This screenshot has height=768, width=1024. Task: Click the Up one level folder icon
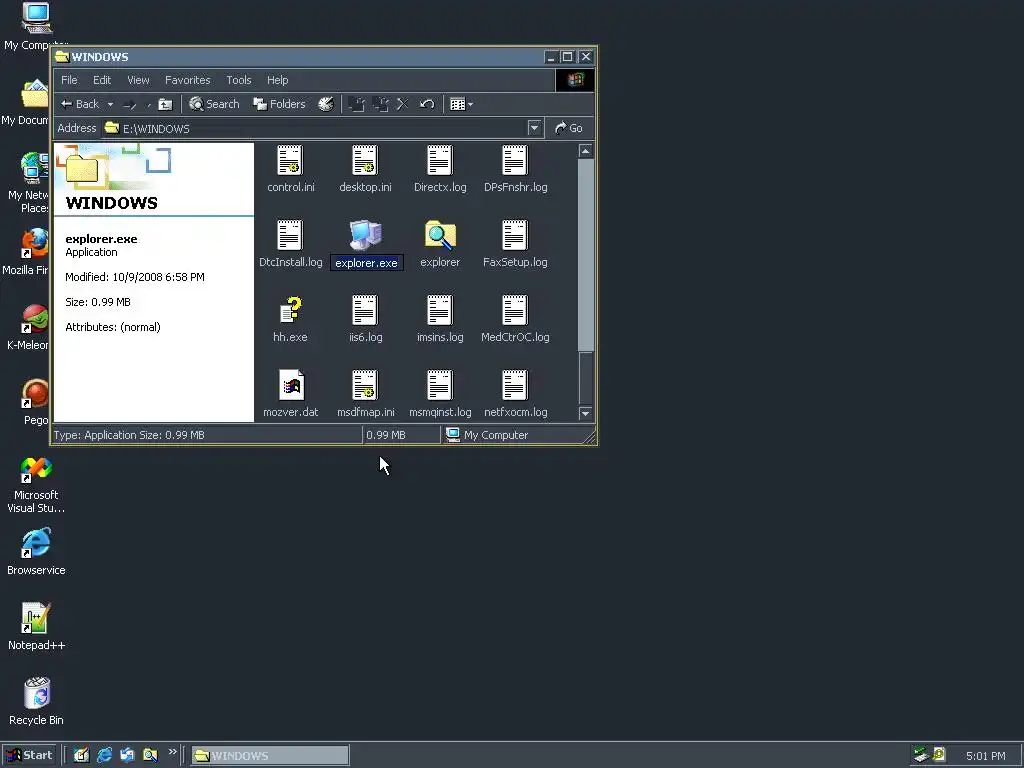point(166,104)
